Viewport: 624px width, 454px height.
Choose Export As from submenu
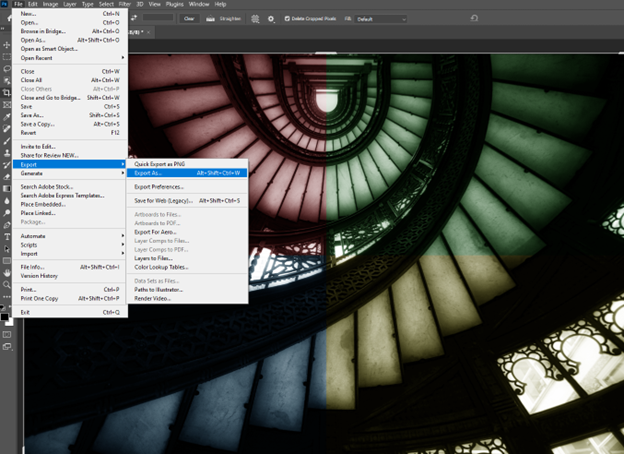(x=187, y=173)
